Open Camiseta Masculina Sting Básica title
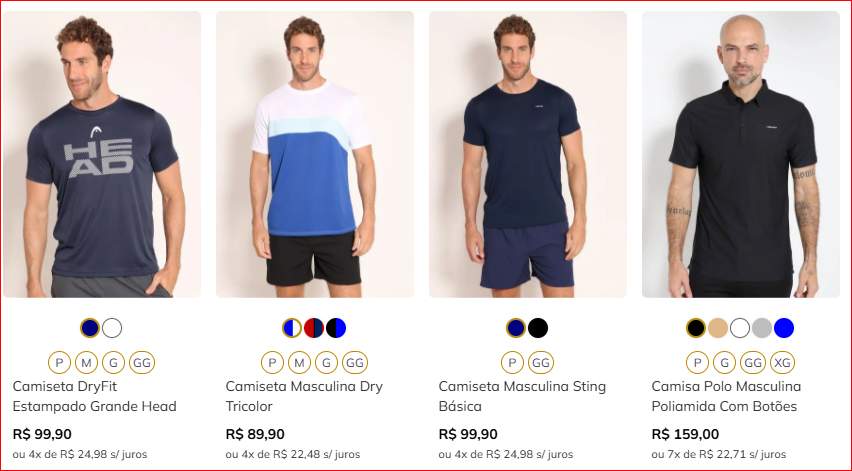Screen dimensions: 852x471 click(522, 396)
